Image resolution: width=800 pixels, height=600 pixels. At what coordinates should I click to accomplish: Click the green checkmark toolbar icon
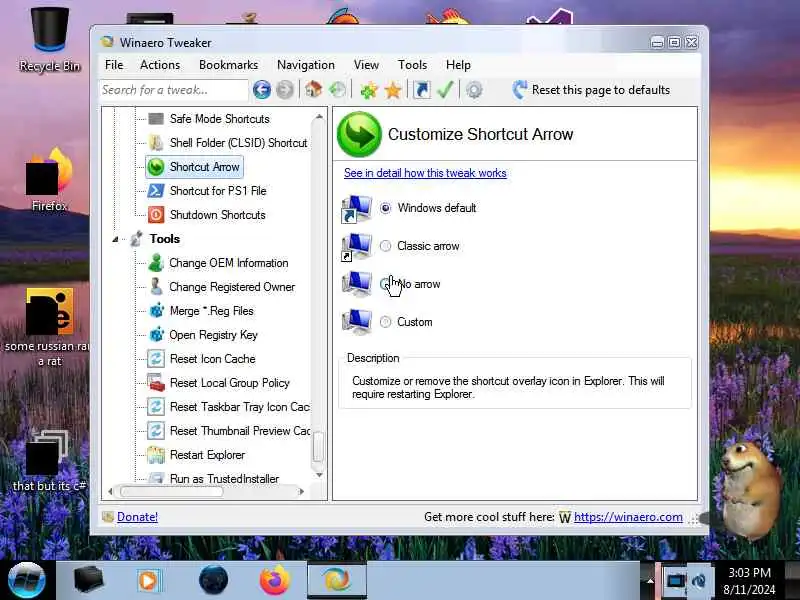click(445, 90)
